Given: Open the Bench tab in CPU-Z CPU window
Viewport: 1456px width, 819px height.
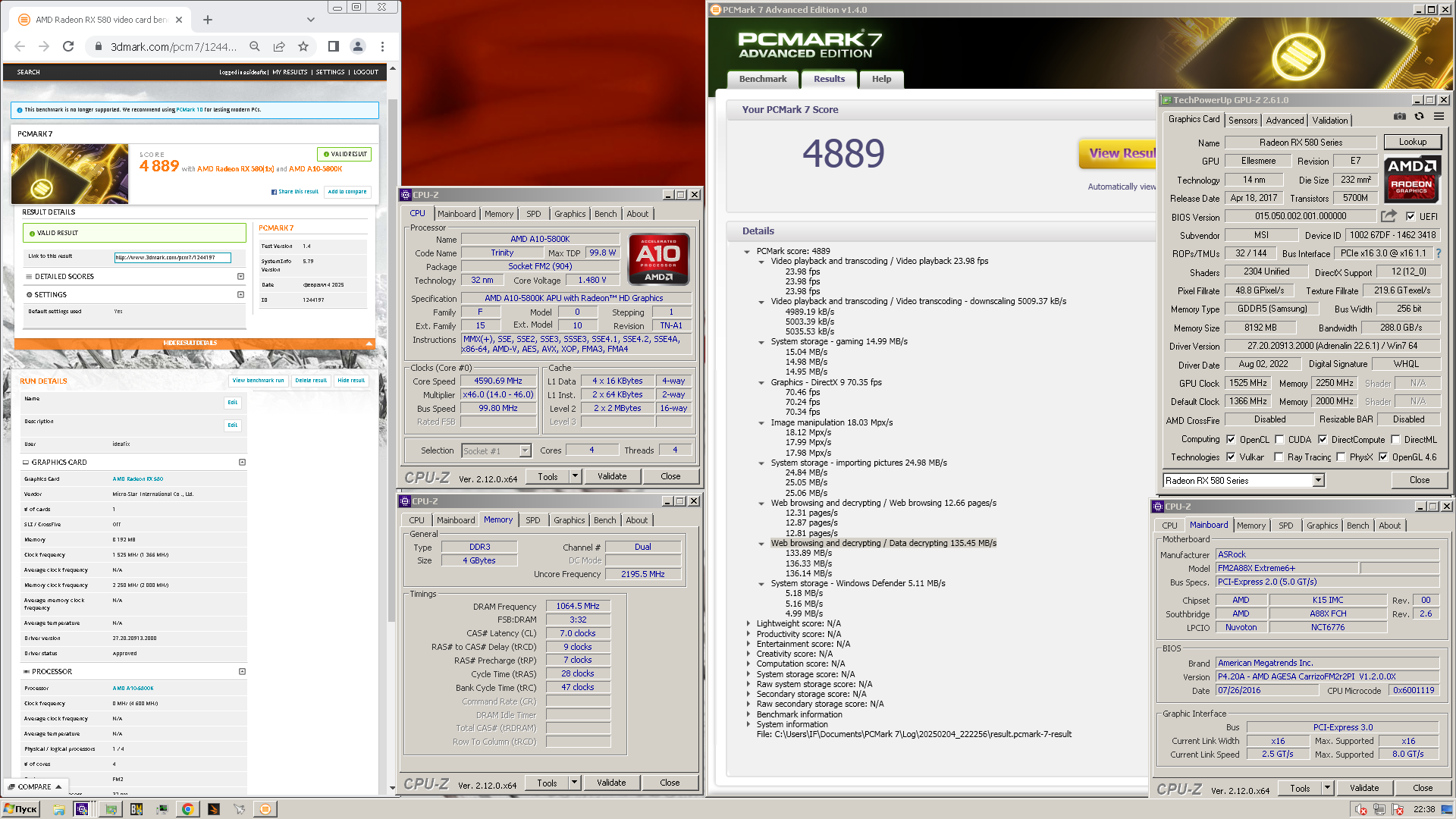Looking at the screenshot, I should coord(605,214).
